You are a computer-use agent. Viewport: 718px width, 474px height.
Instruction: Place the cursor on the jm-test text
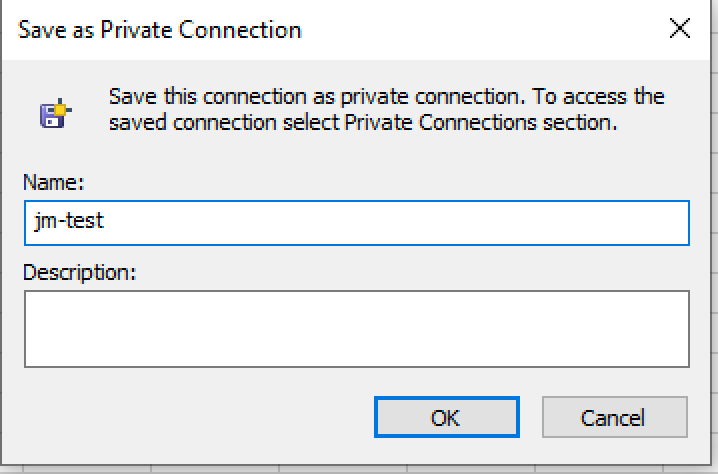69,221
